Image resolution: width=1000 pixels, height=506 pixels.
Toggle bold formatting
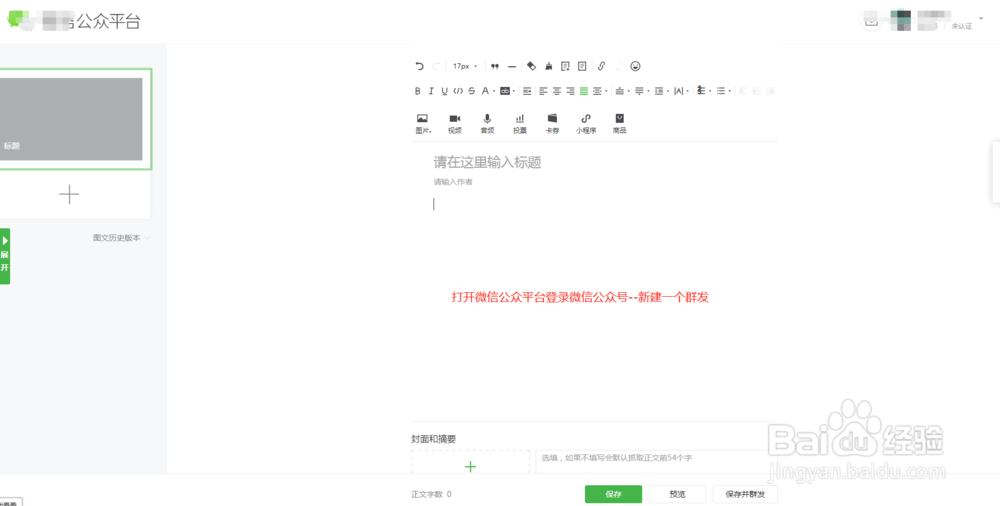click(x=418, y=91)
